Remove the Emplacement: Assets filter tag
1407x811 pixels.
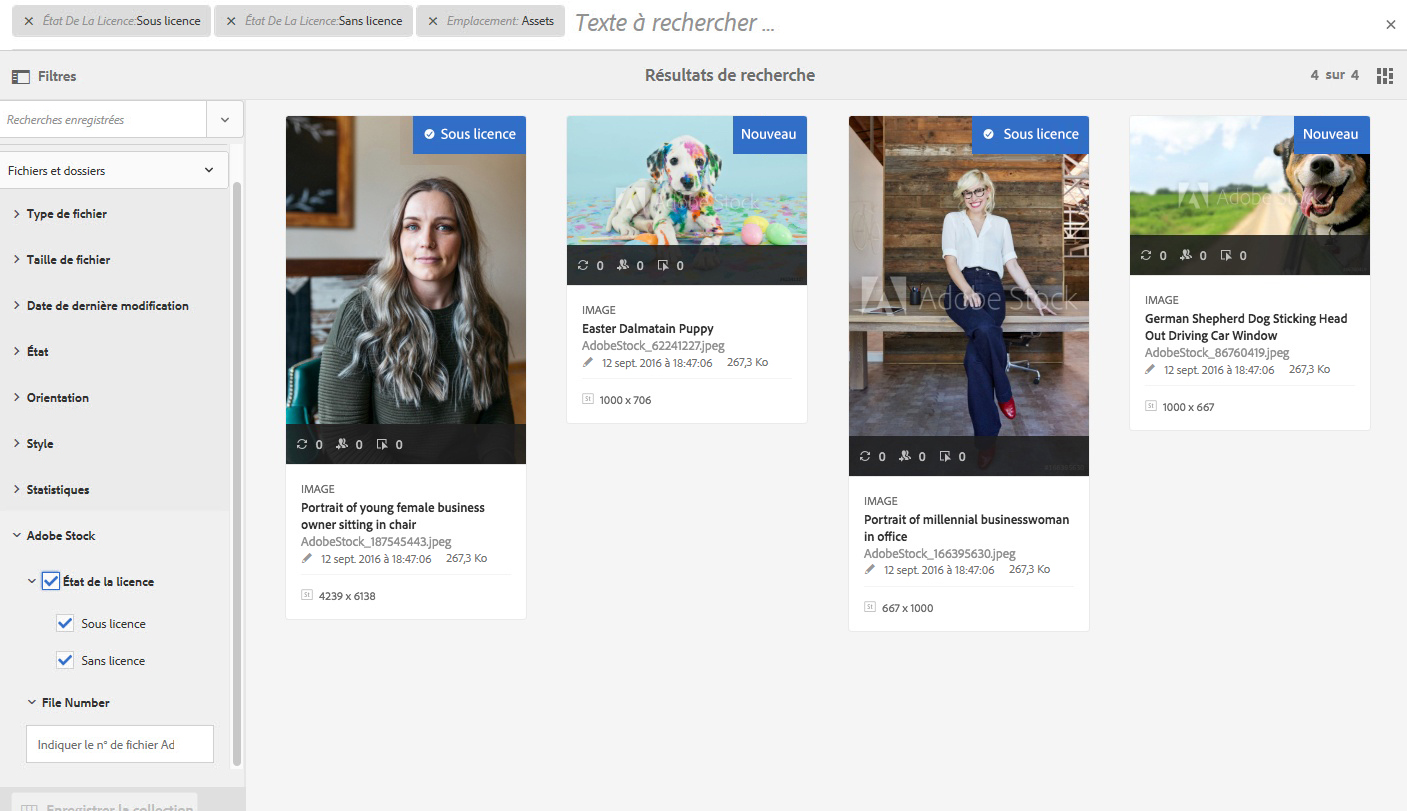[x=430, y=20]
